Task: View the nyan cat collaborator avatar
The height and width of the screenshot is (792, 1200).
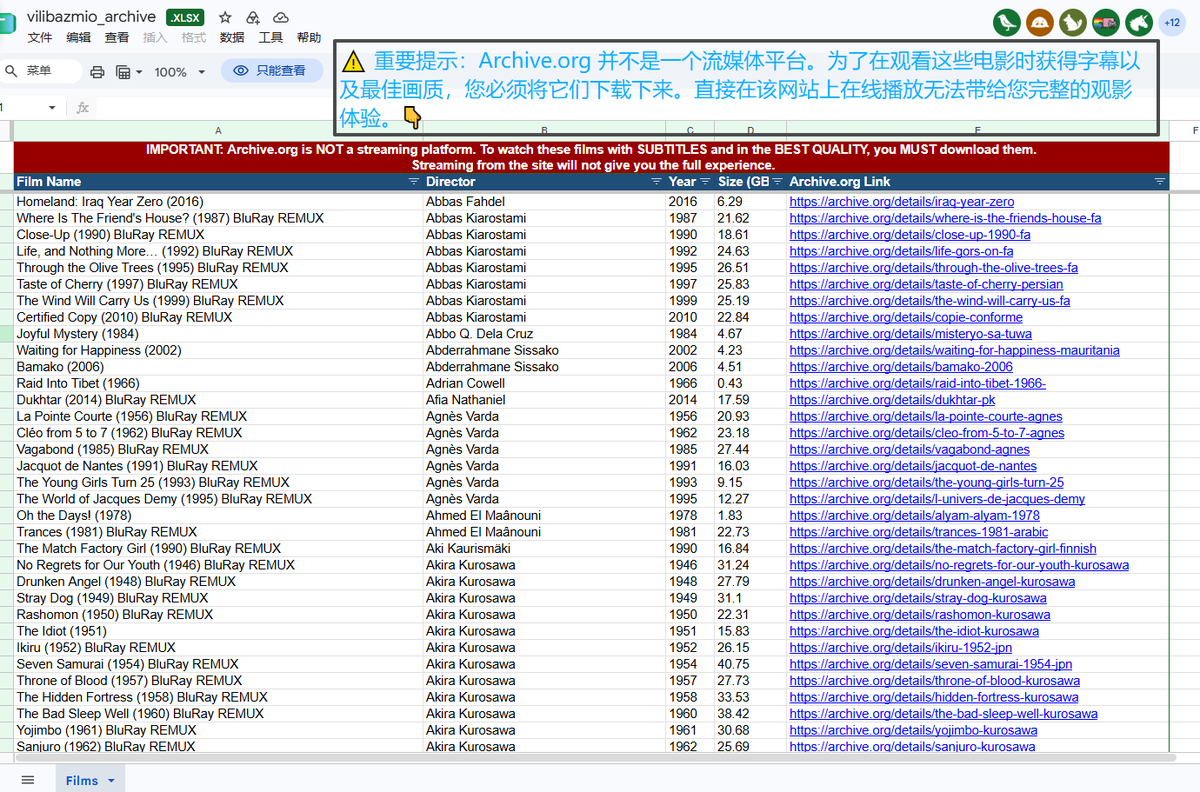Action: click(x=1105, y=22)
